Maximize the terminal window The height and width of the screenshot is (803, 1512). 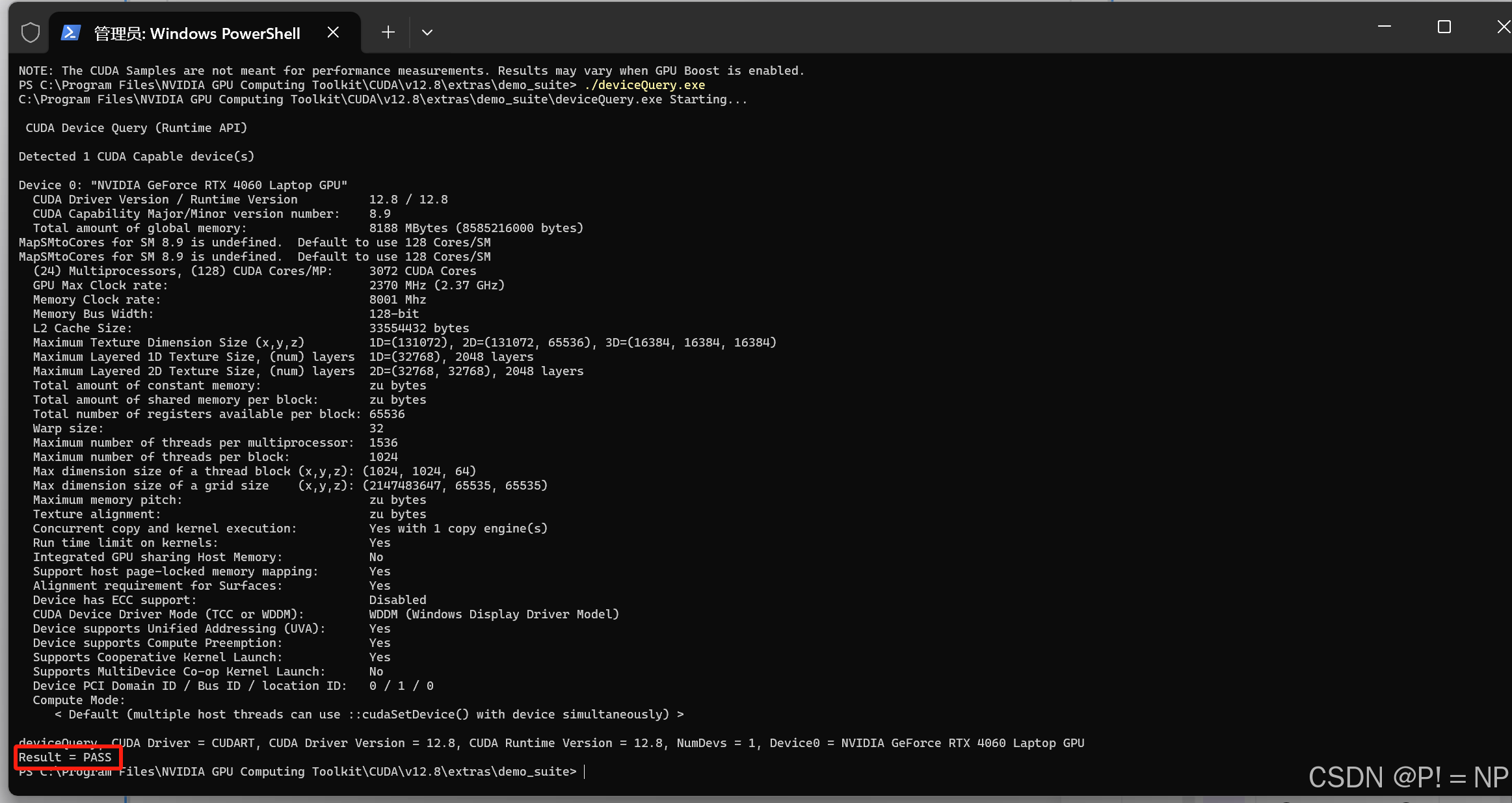[1444, 27]
